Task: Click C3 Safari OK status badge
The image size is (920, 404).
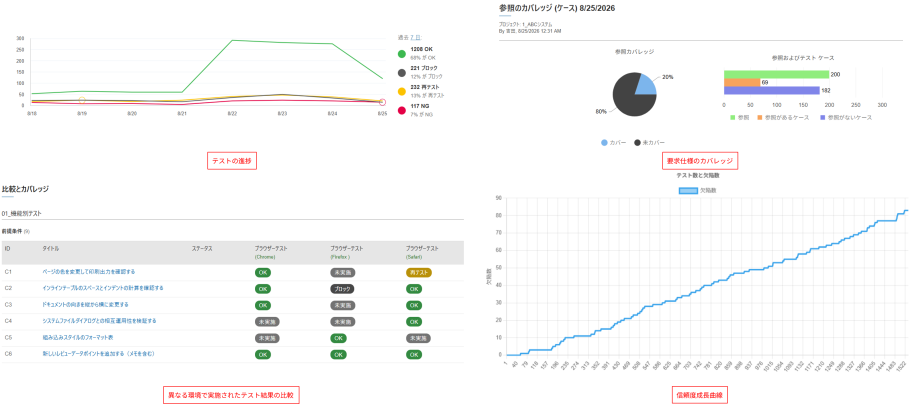Action: pyautogui.click(x=414, y=305)
